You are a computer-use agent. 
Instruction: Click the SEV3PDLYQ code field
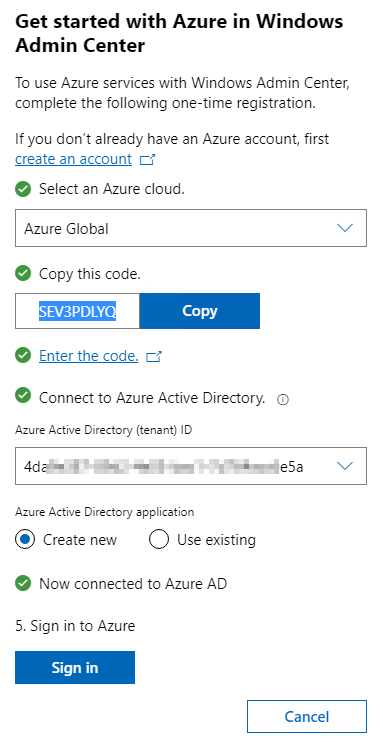[78, 311]
